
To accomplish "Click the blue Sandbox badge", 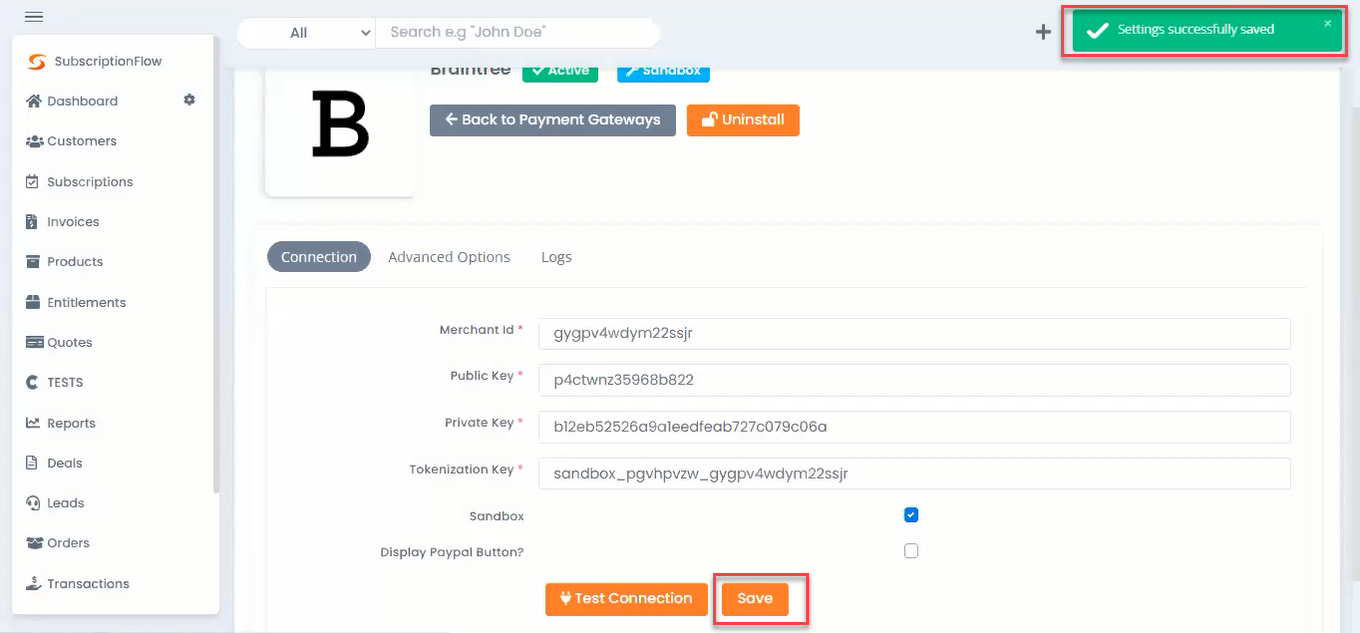I will [663, 71].
